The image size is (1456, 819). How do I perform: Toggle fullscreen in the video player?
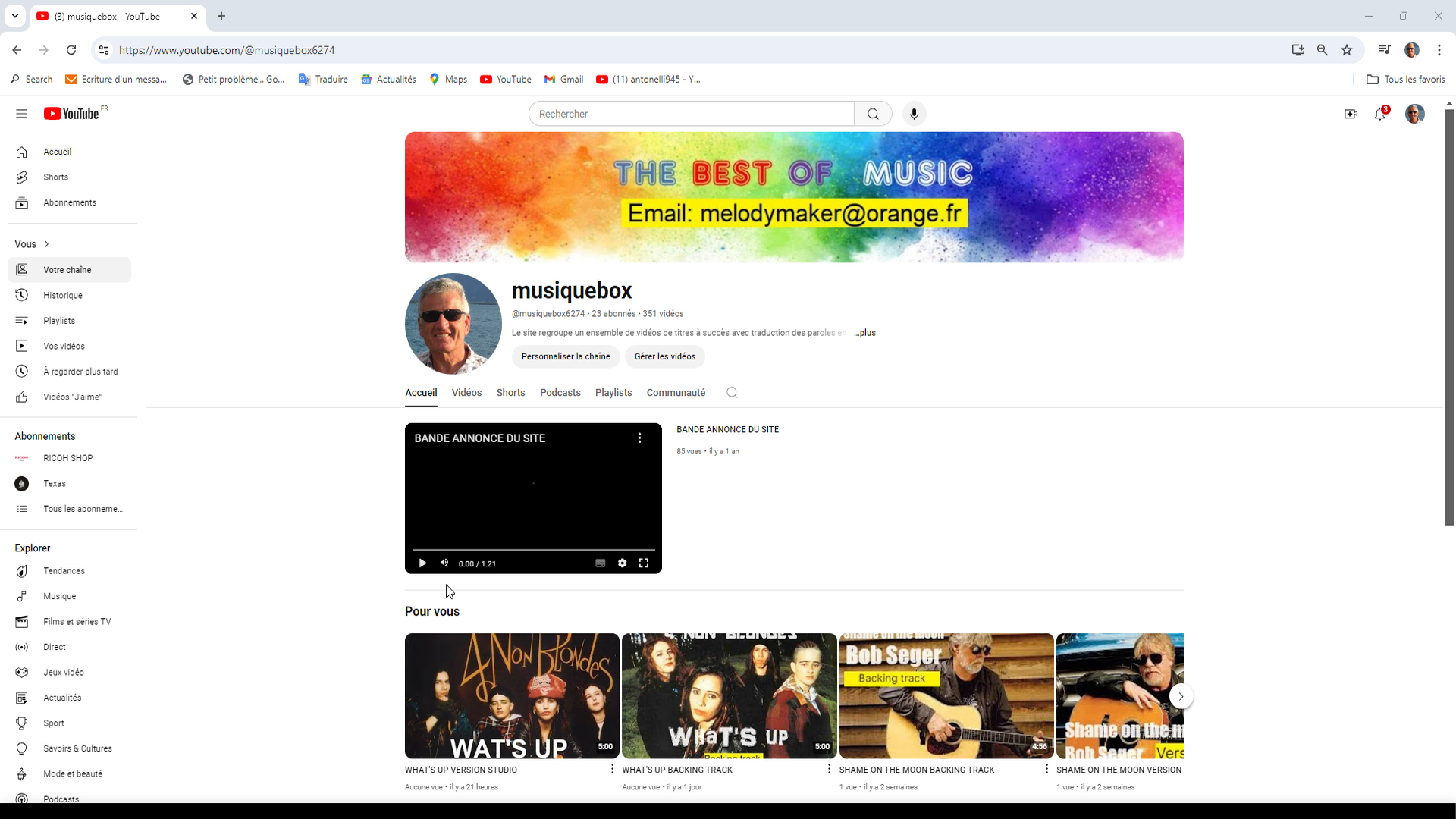pos(644,563)
